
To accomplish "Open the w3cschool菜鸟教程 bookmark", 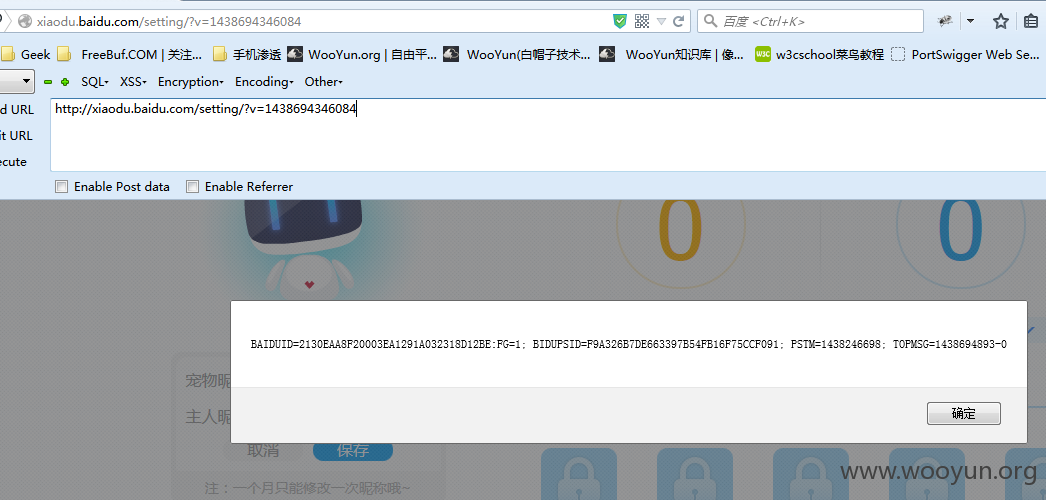I will click(819, 55).
